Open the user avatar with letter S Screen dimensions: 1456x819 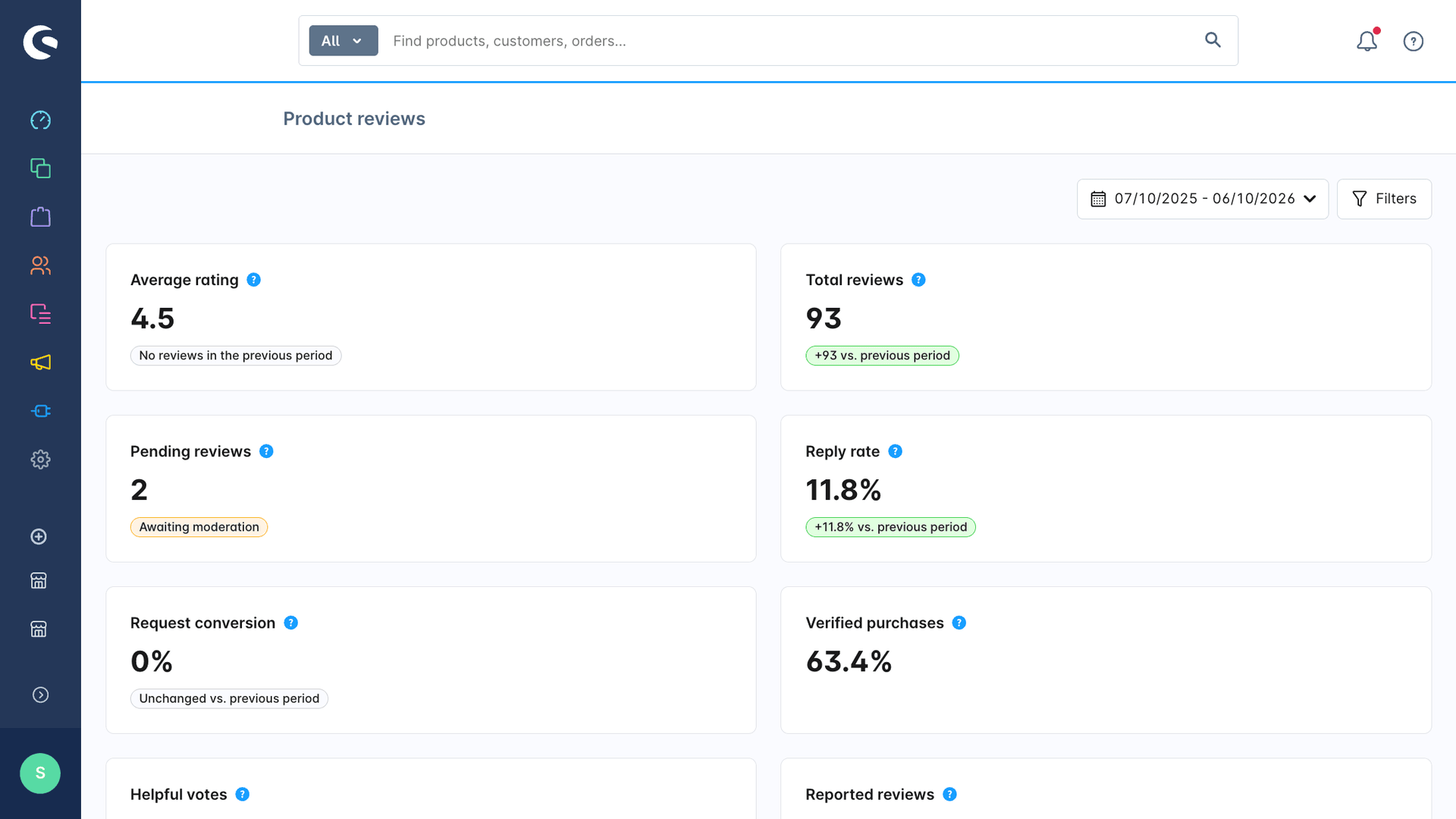point(40,773)
